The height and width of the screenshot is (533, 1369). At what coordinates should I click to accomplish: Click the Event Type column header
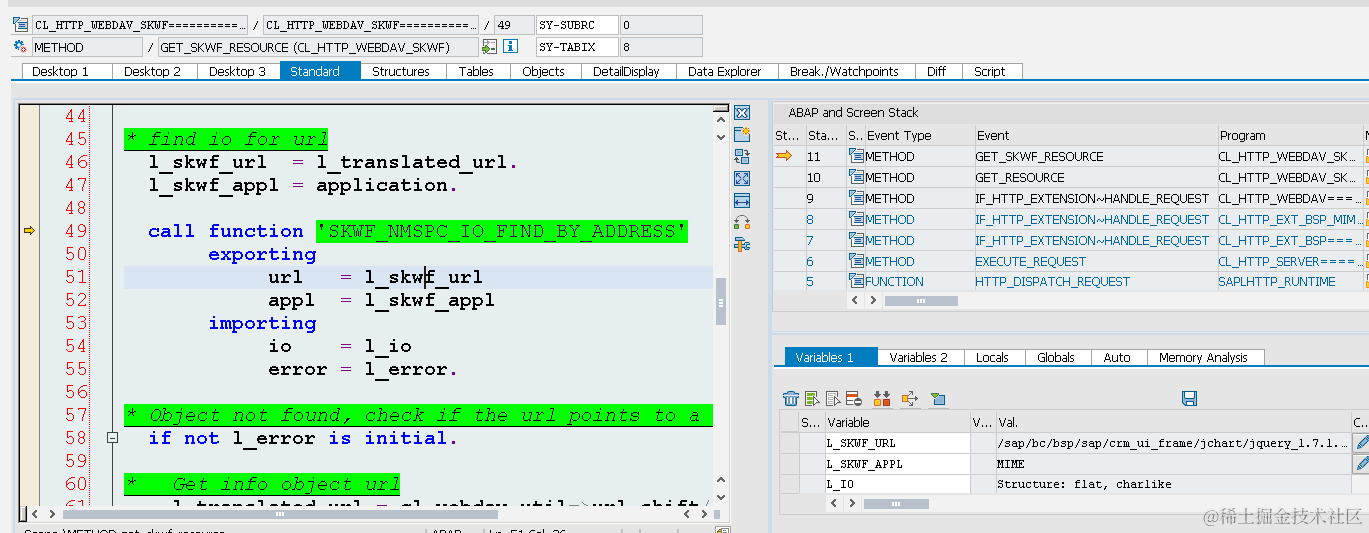(x=919, y=135)
